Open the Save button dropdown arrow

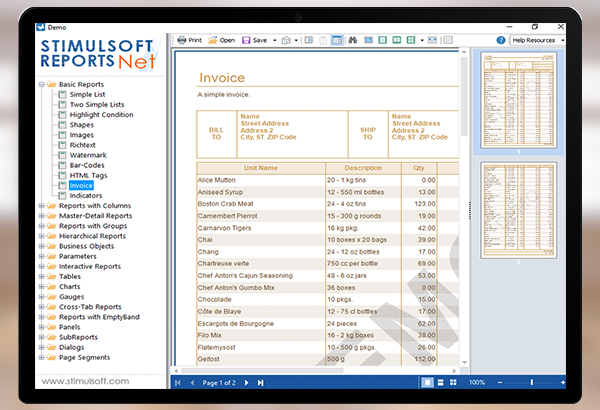click(274, 40)
